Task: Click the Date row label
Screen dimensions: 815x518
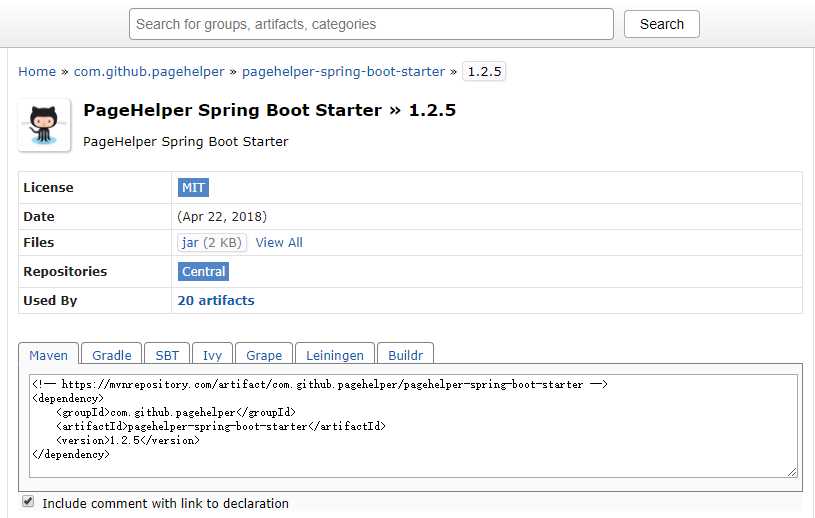Action: (38, 217)
